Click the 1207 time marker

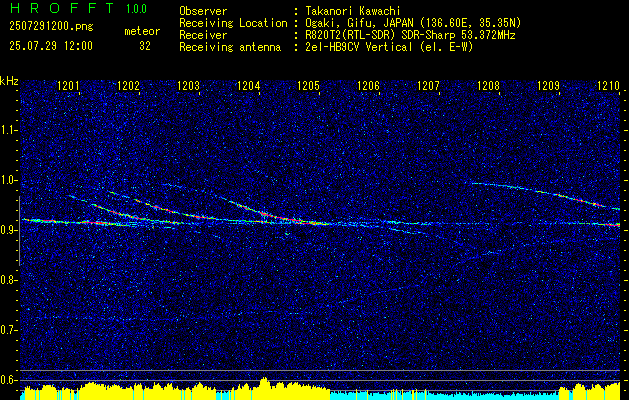tap(428, 86)
